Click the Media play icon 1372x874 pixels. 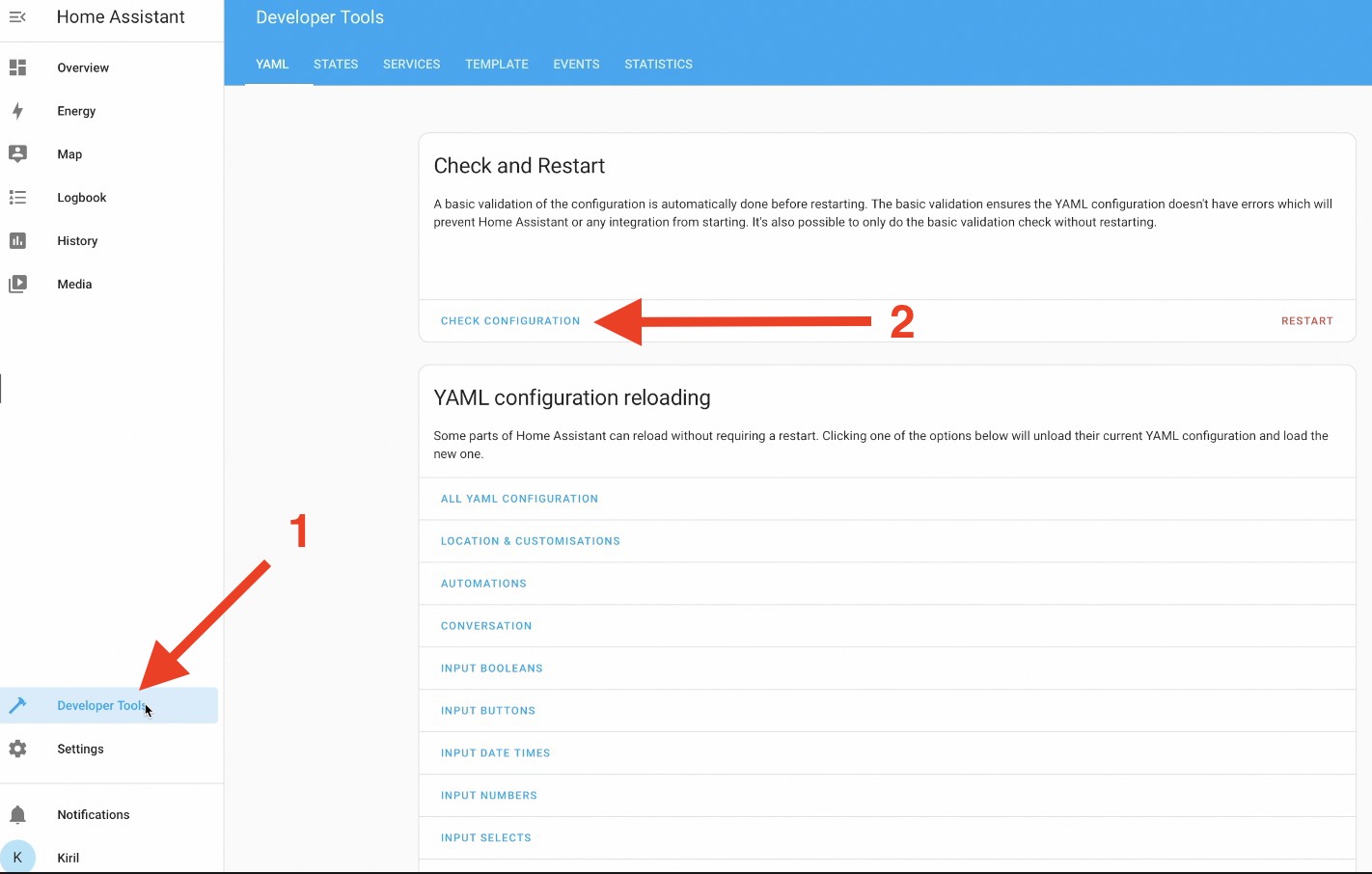pyautogui.click(x=17, y=284)
